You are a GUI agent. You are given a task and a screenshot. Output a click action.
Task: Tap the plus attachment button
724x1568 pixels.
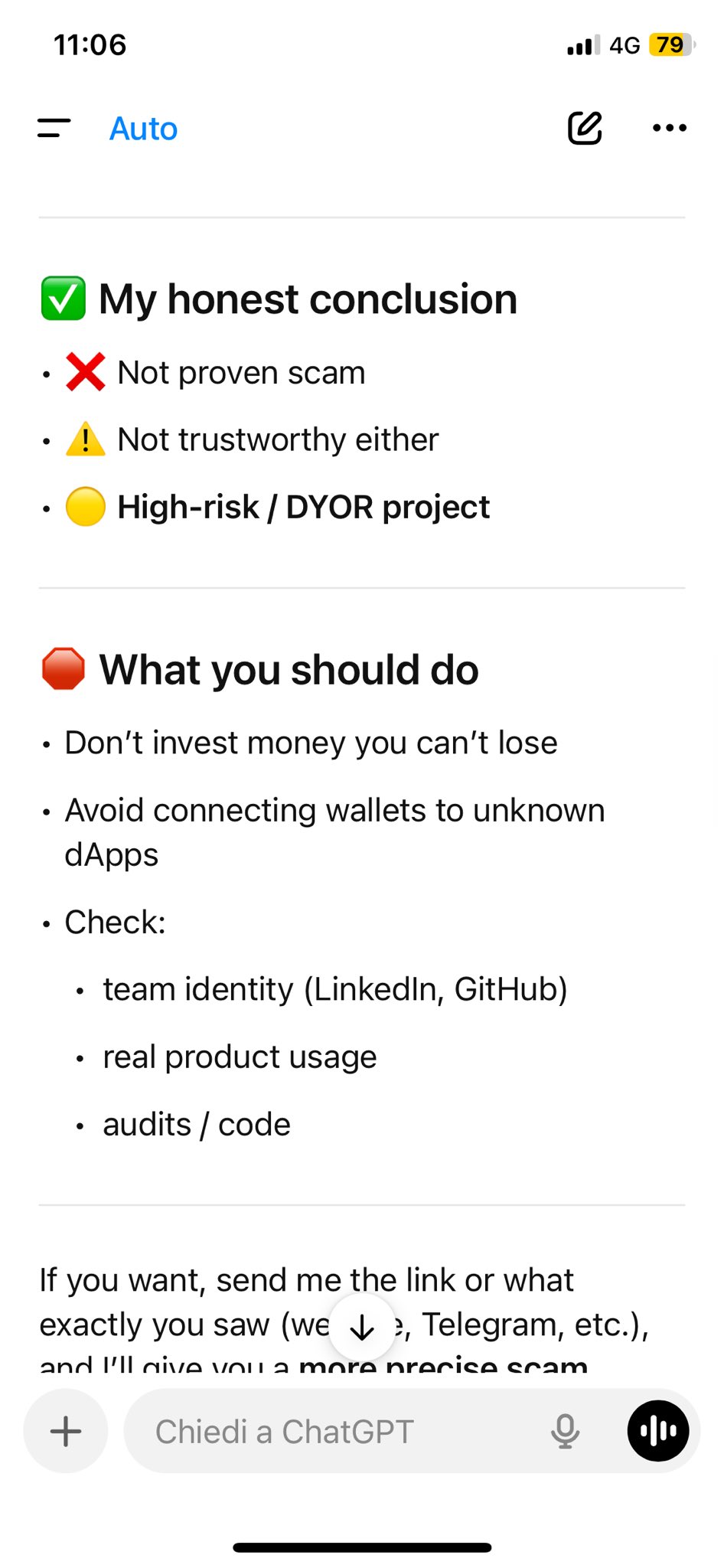(x=66, y=1431)
